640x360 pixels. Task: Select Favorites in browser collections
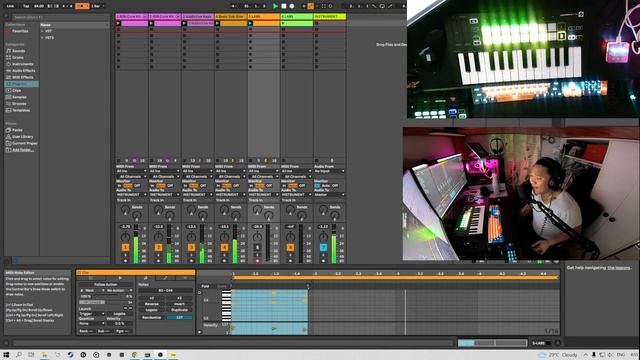pyautogui.click(x=20, y=31)
